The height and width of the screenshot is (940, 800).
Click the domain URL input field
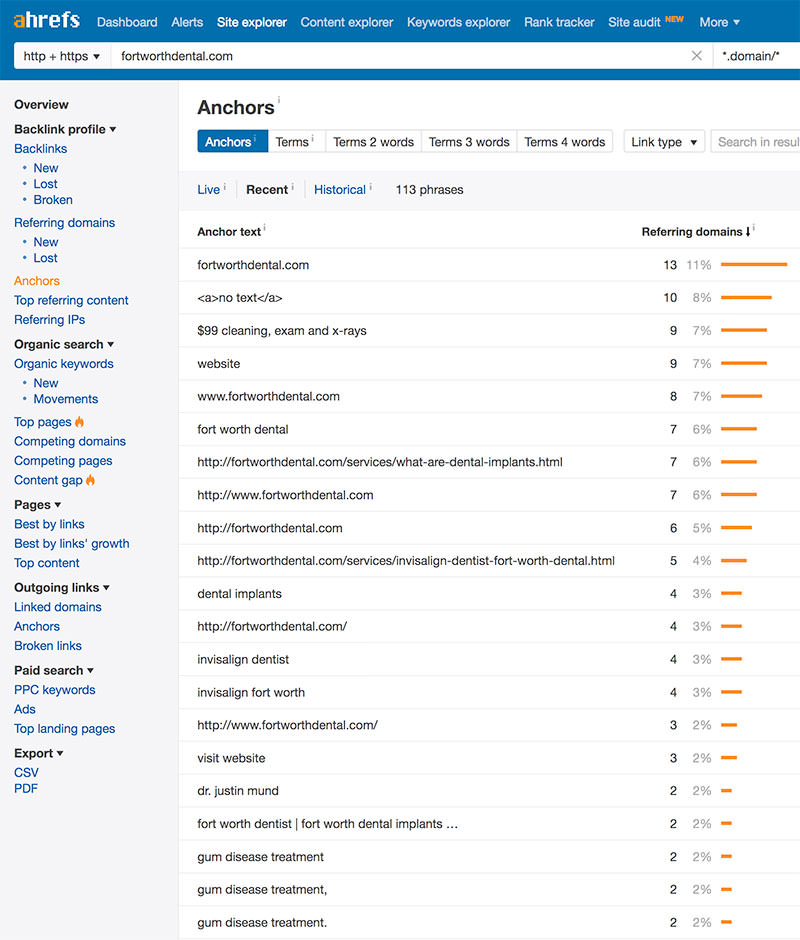point(399,56)
